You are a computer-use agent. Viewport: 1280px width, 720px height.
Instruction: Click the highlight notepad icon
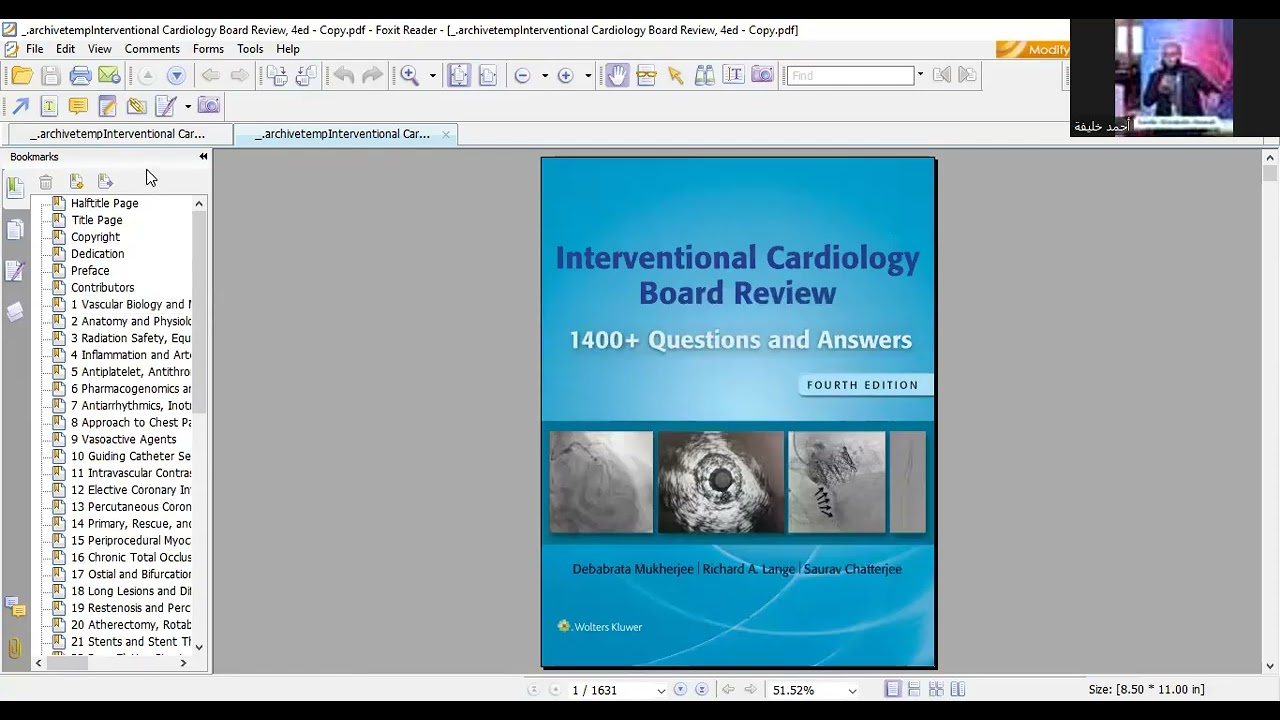[107, 105]
